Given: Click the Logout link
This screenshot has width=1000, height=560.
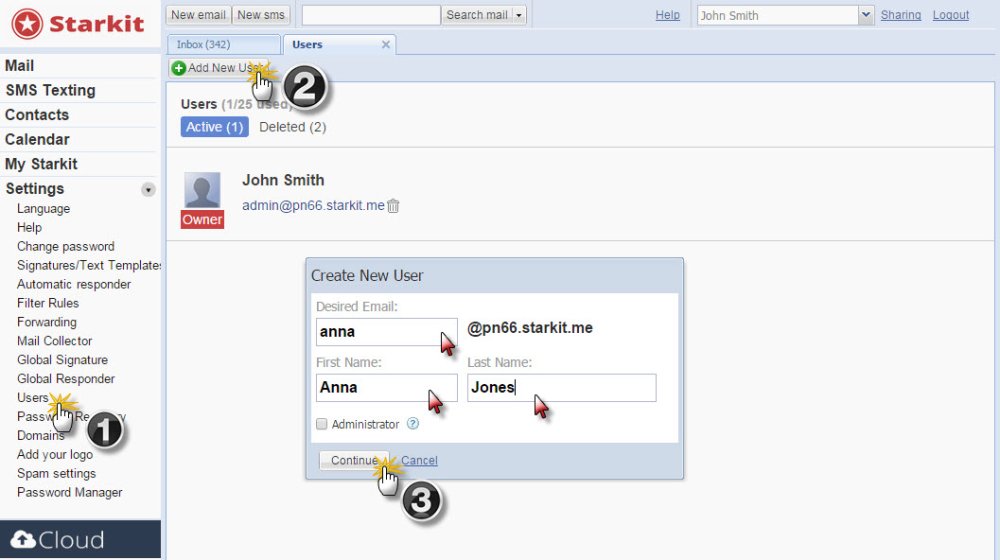Looking at the screenshot, I should 950,15.
